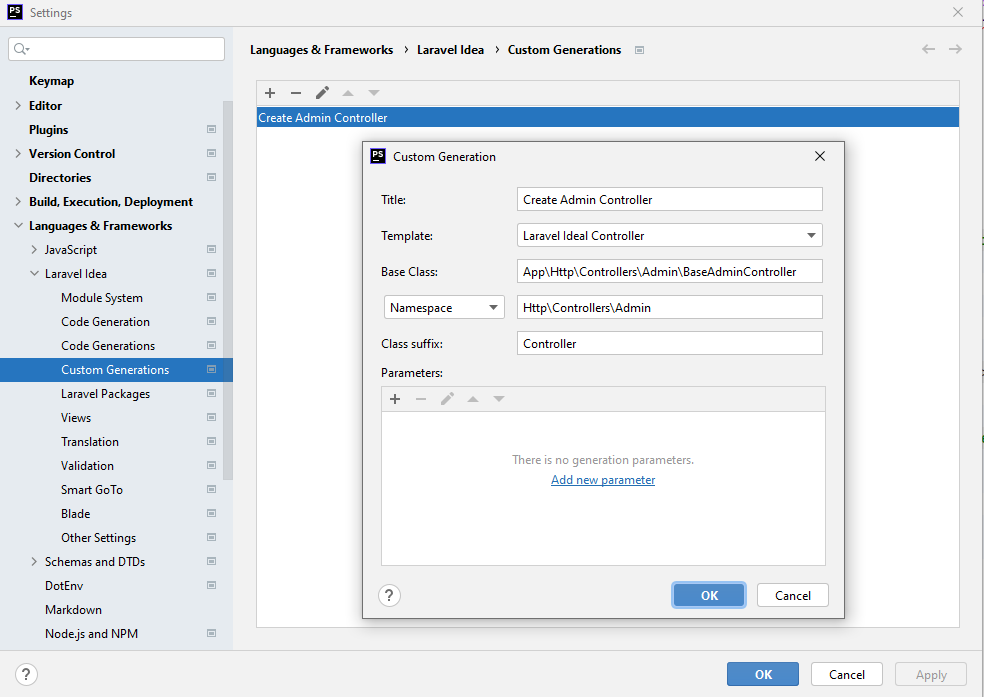Select the Blade settings page

click(75, 513)
